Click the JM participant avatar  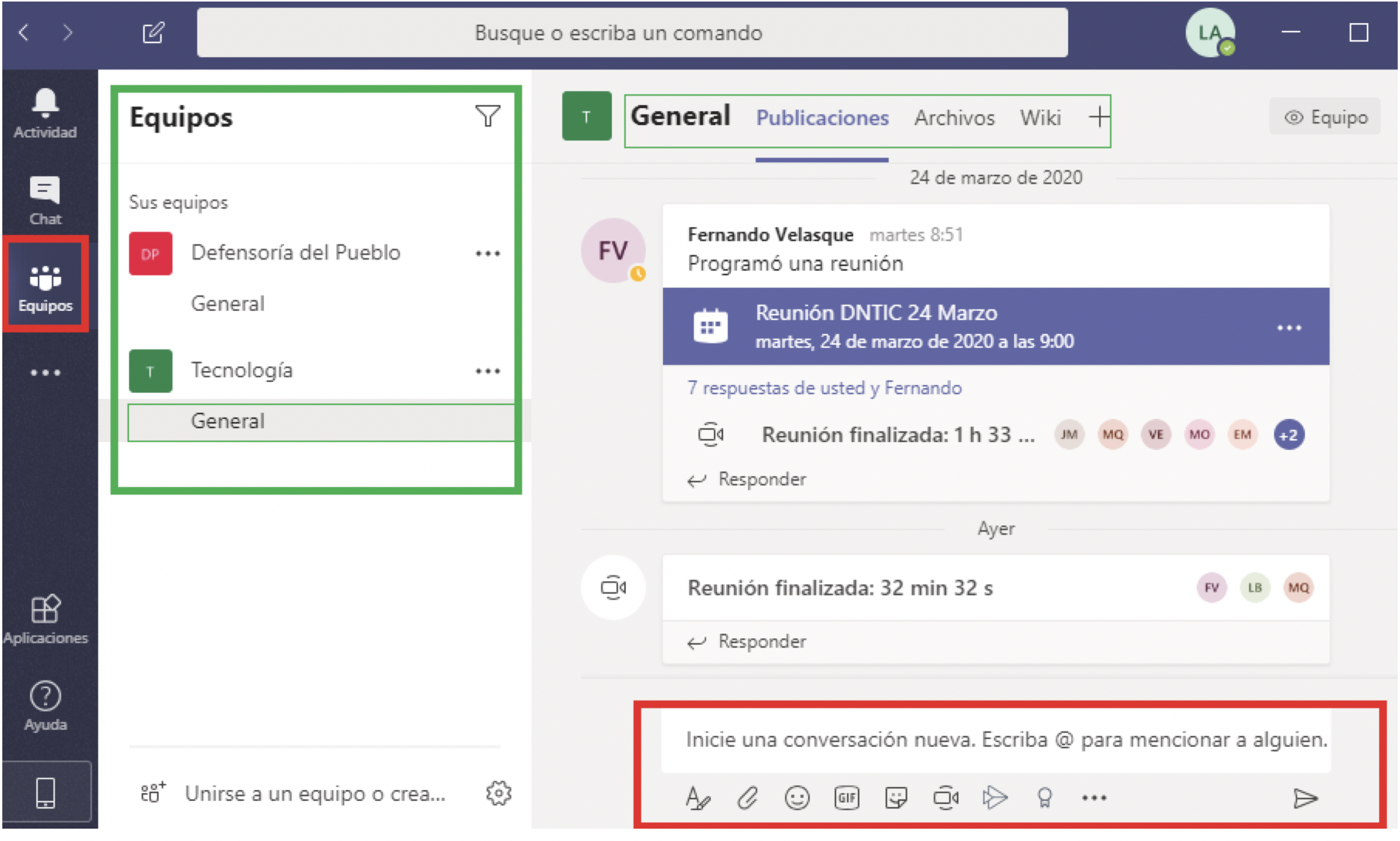[x=1069, y=434]
